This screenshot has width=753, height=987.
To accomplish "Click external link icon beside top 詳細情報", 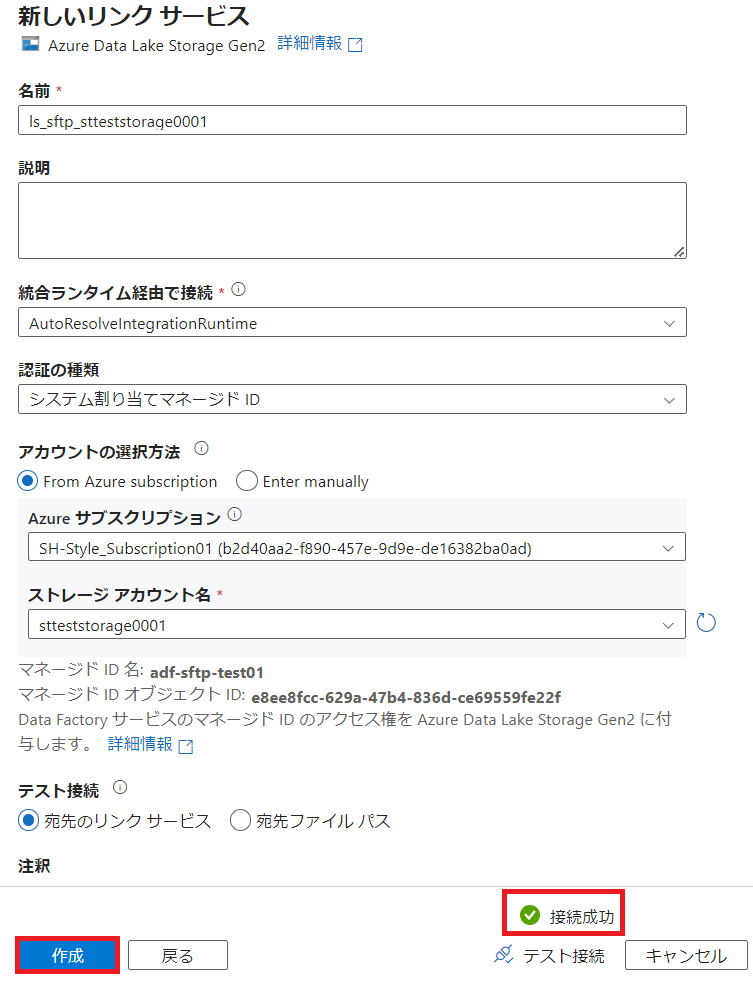I will point(355,45).
